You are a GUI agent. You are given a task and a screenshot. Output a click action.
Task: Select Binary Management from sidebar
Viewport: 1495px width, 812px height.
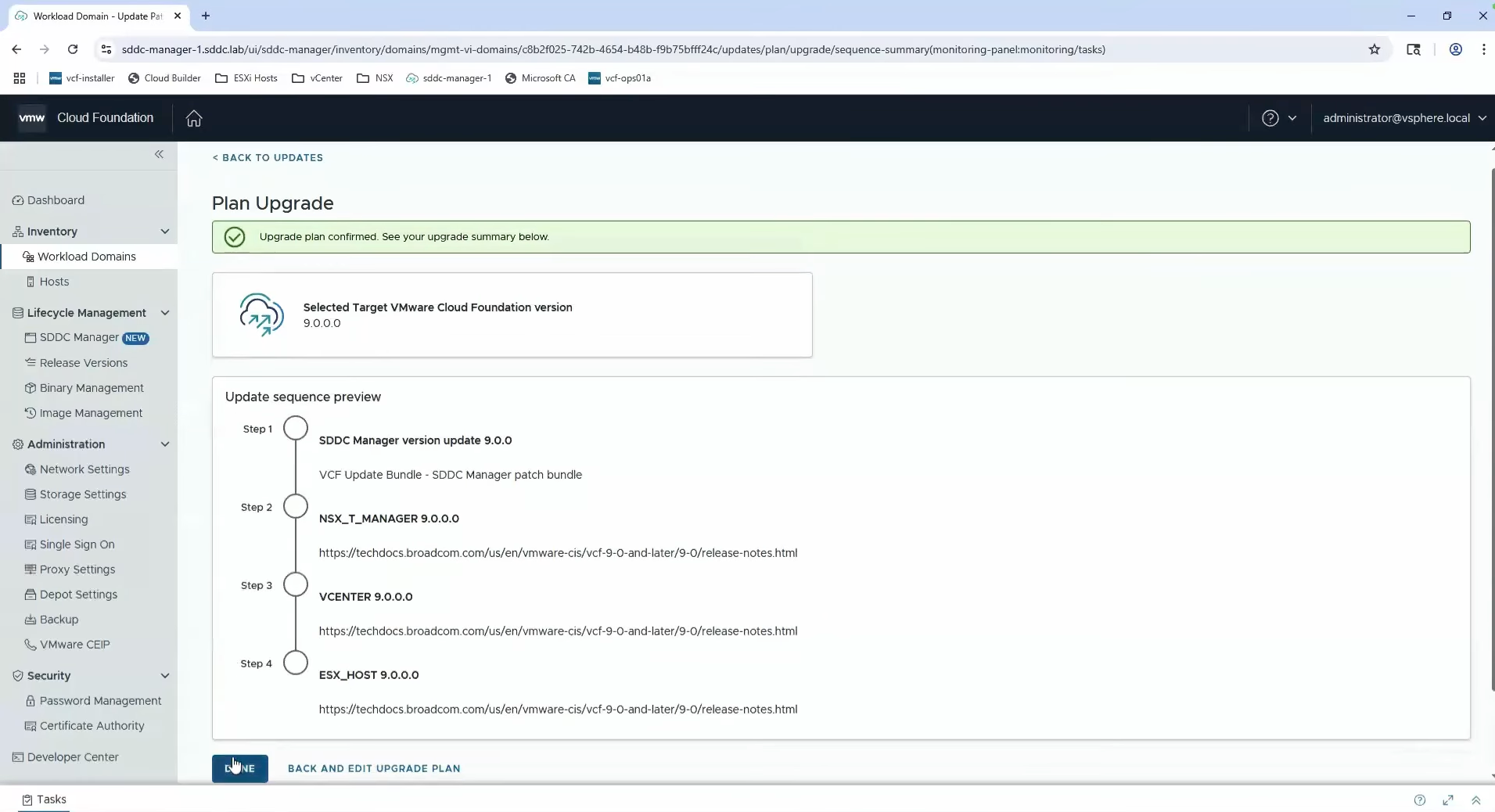(x=92, y=388)
